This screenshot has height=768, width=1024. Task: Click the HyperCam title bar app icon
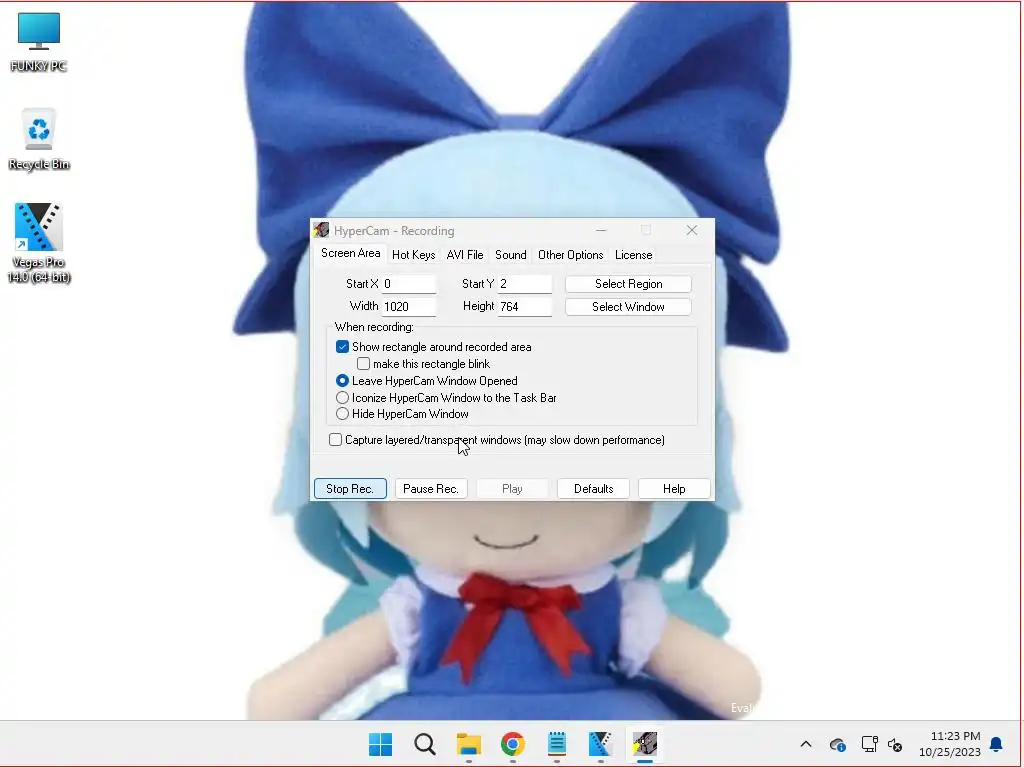tap(321, 231)
